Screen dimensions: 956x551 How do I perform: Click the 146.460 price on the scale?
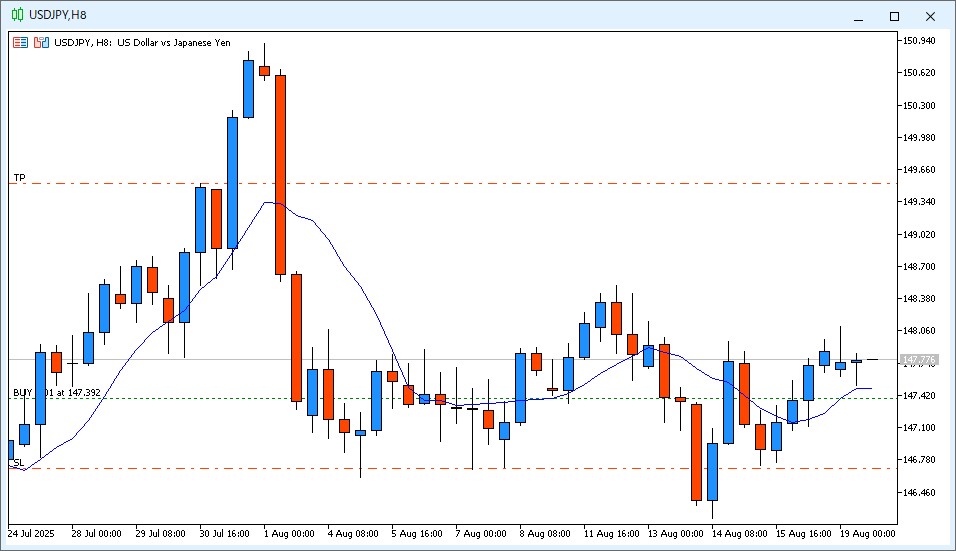[x=919, y=493]
